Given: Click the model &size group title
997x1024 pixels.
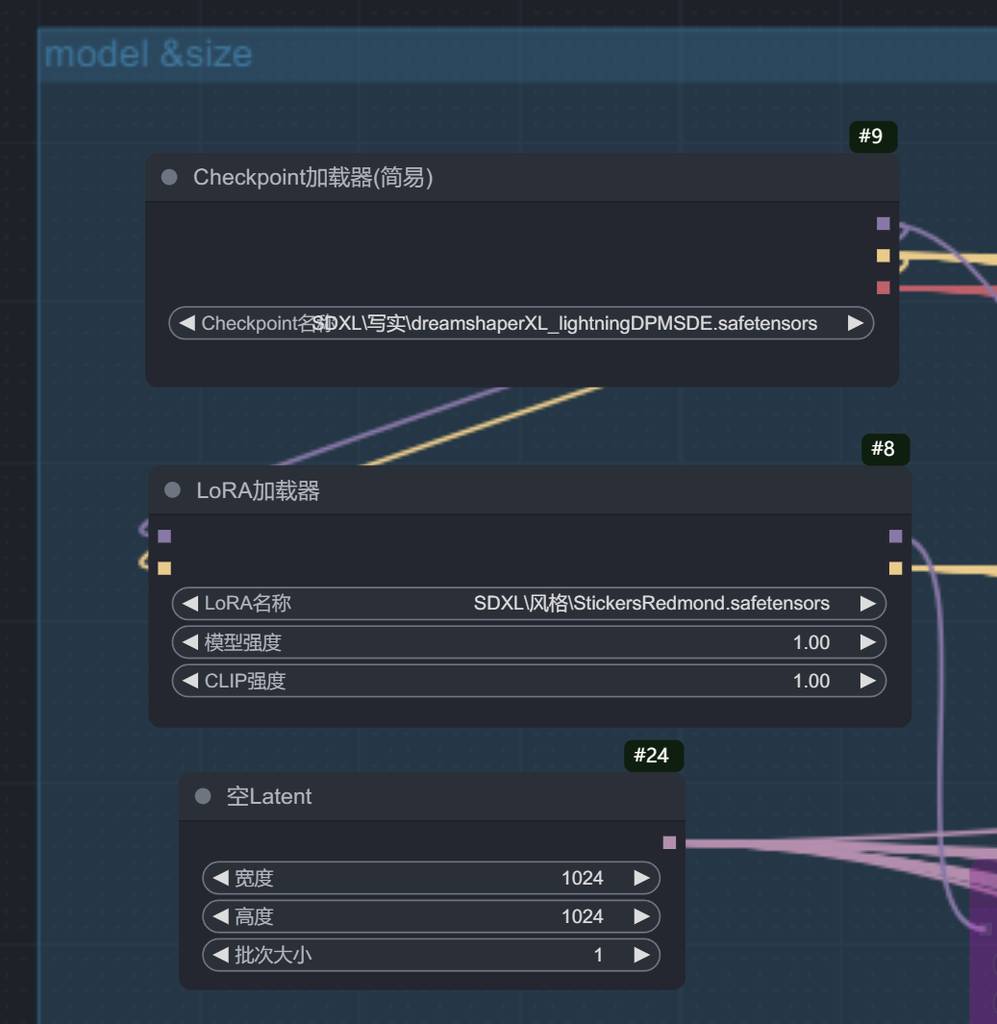Looking at the screenshot, I should (x=148, y=54).
